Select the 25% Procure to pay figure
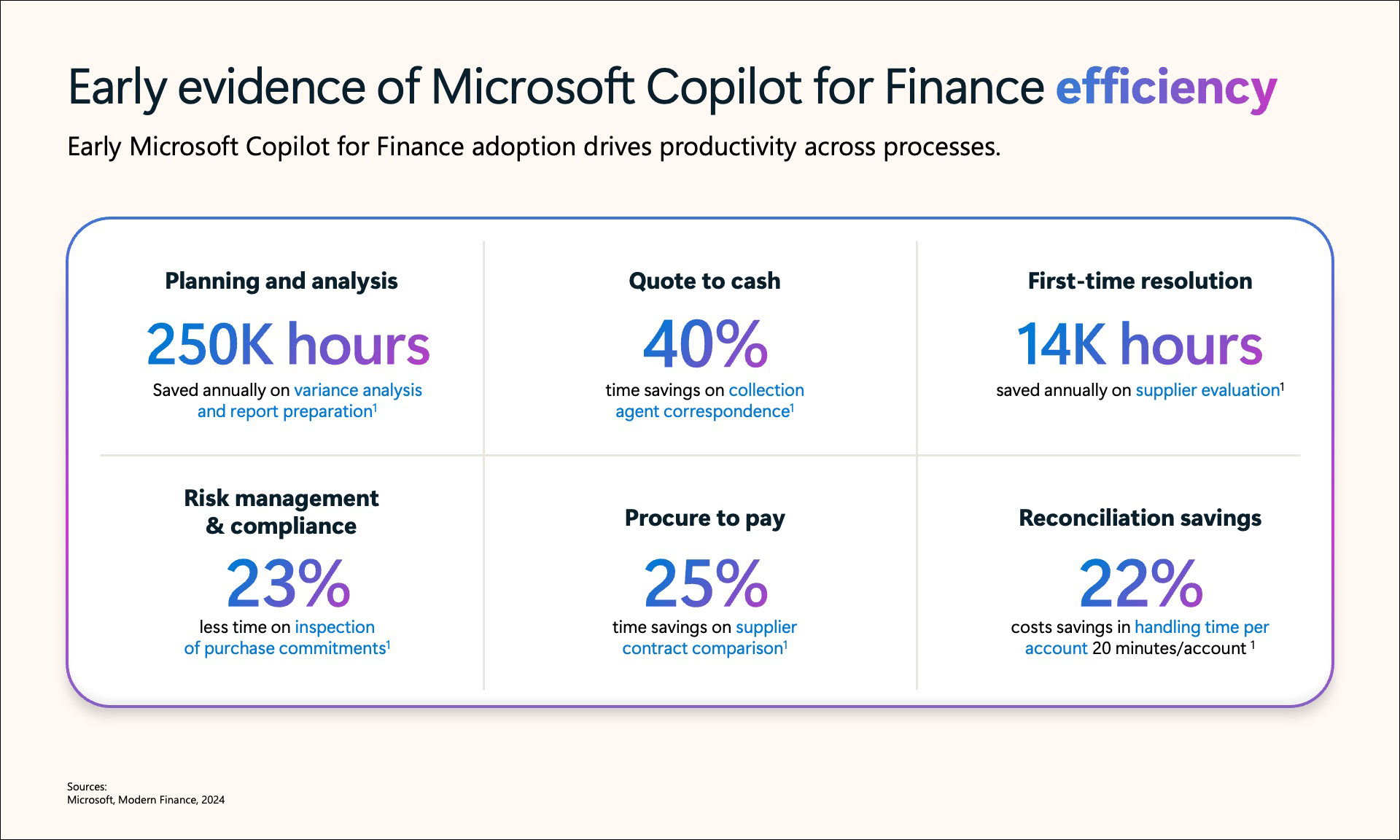The height and width of the screenshot is (840, 1400). 705,583
